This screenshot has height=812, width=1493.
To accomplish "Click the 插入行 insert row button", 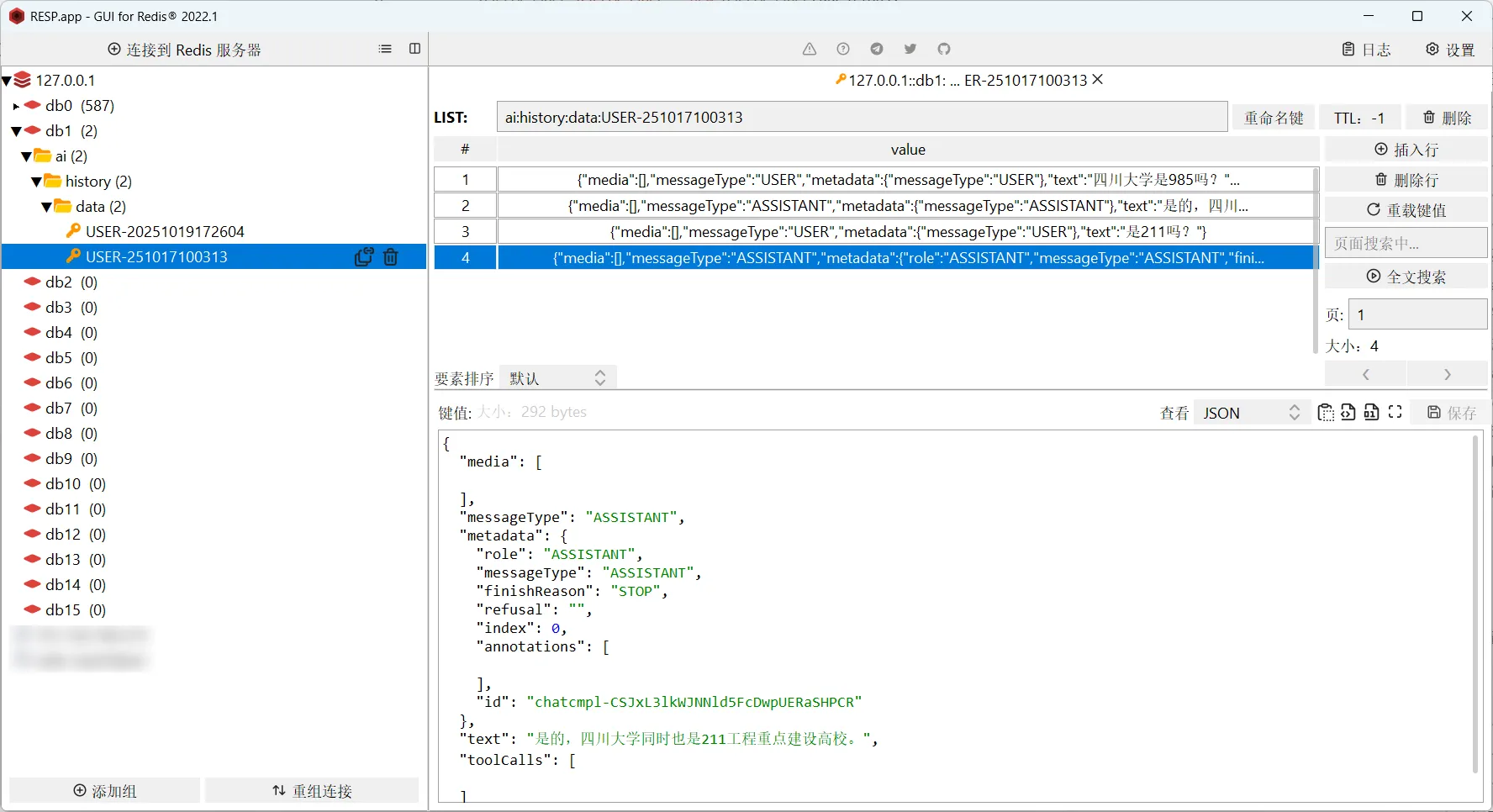I will point(1406,150).
